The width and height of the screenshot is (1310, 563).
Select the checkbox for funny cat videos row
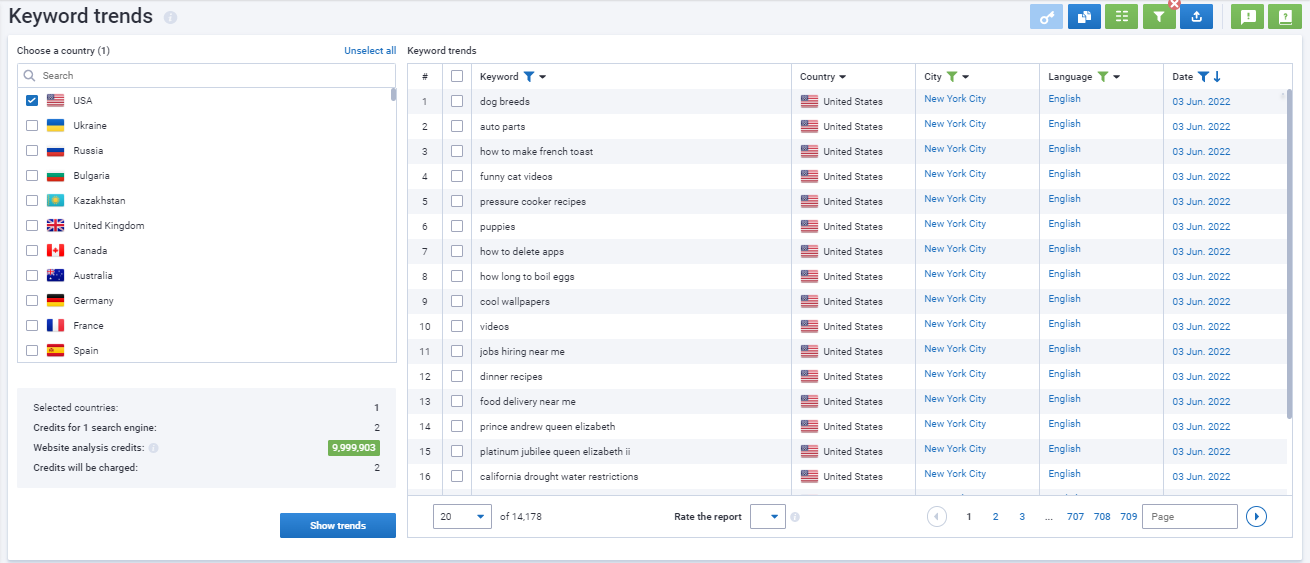[457, 177]
